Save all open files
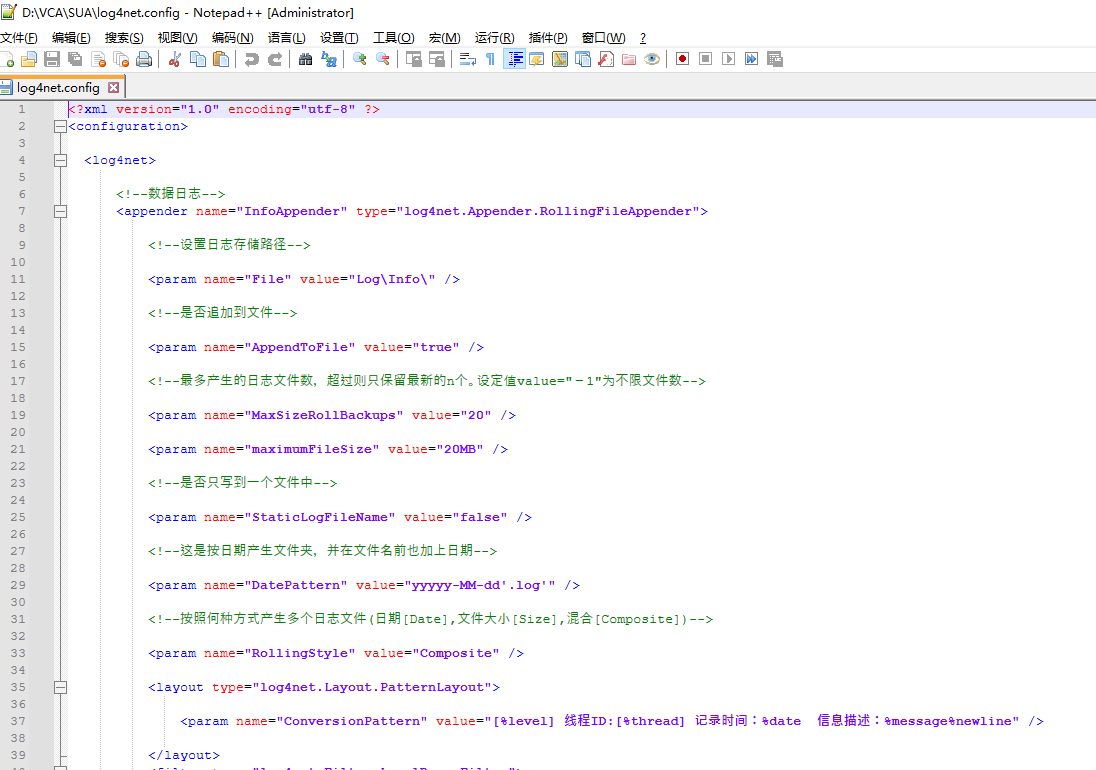Viewport: 1096px width, 770px height. coord(75,59)
